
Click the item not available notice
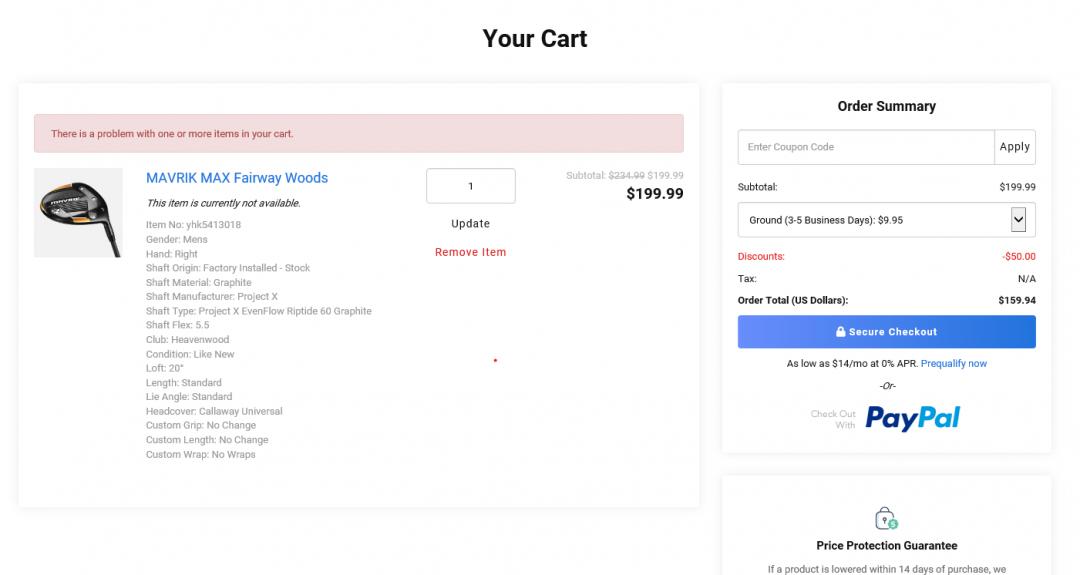tap(223, 203)
